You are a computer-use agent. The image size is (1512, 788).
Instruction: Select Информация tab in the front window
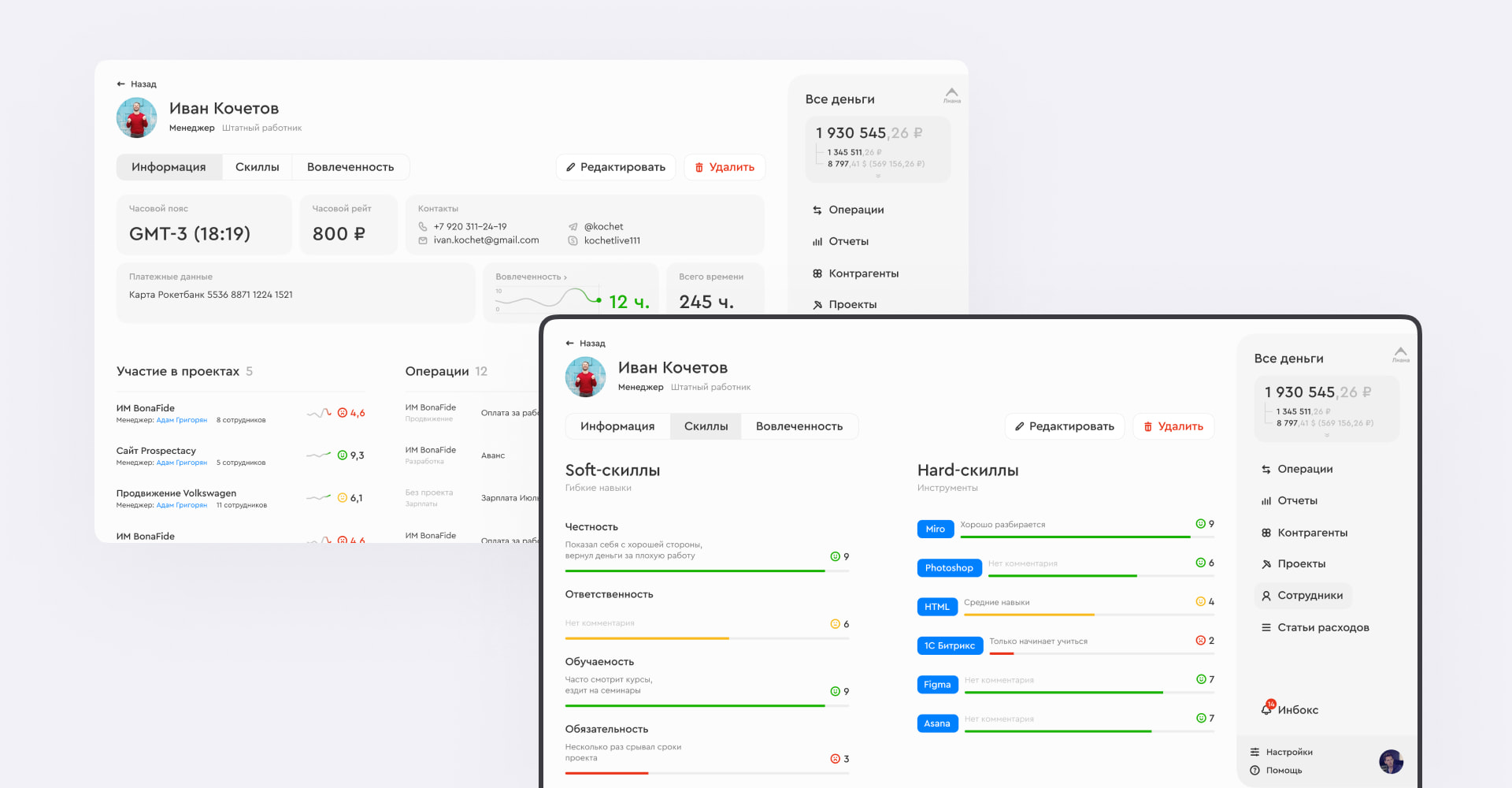617,426
